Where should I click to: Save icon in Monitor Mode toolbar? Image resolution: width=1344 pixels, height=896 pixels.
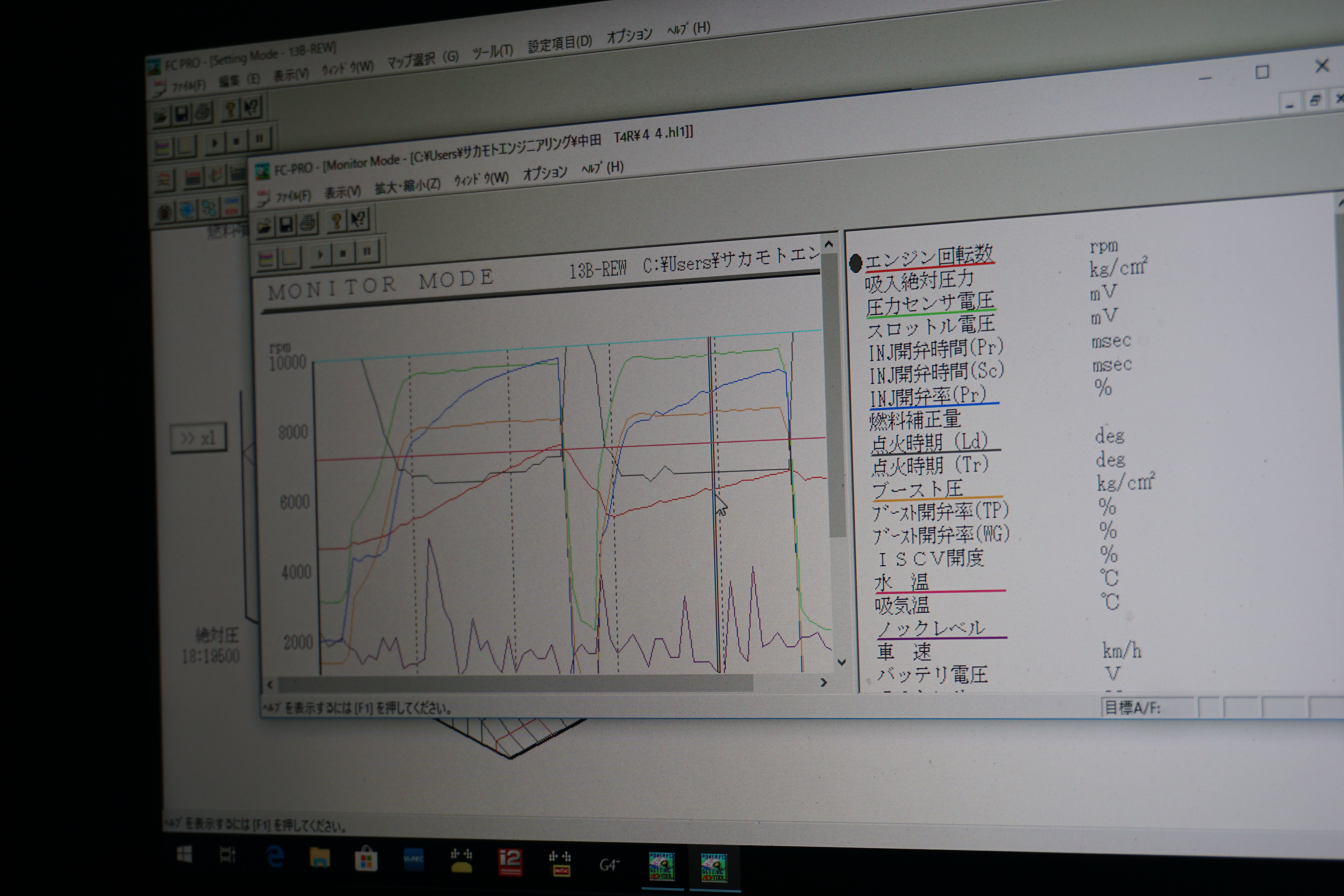[286, 225]
